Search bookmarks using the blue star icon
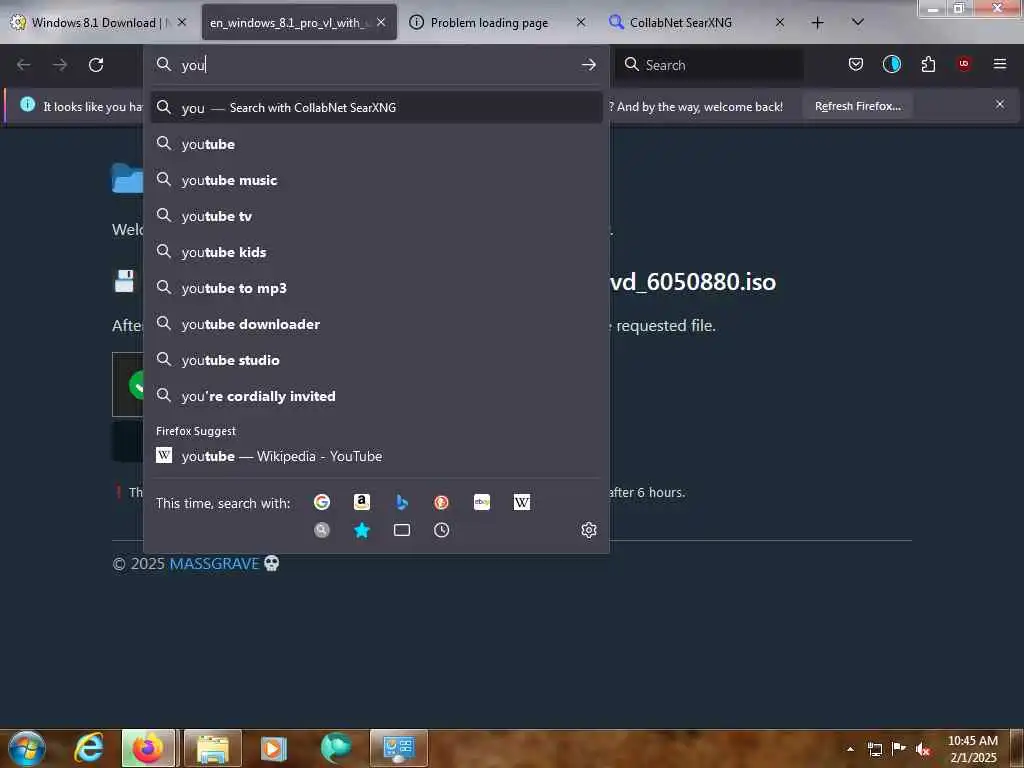1024x768 pixels. tap(361, 530)
